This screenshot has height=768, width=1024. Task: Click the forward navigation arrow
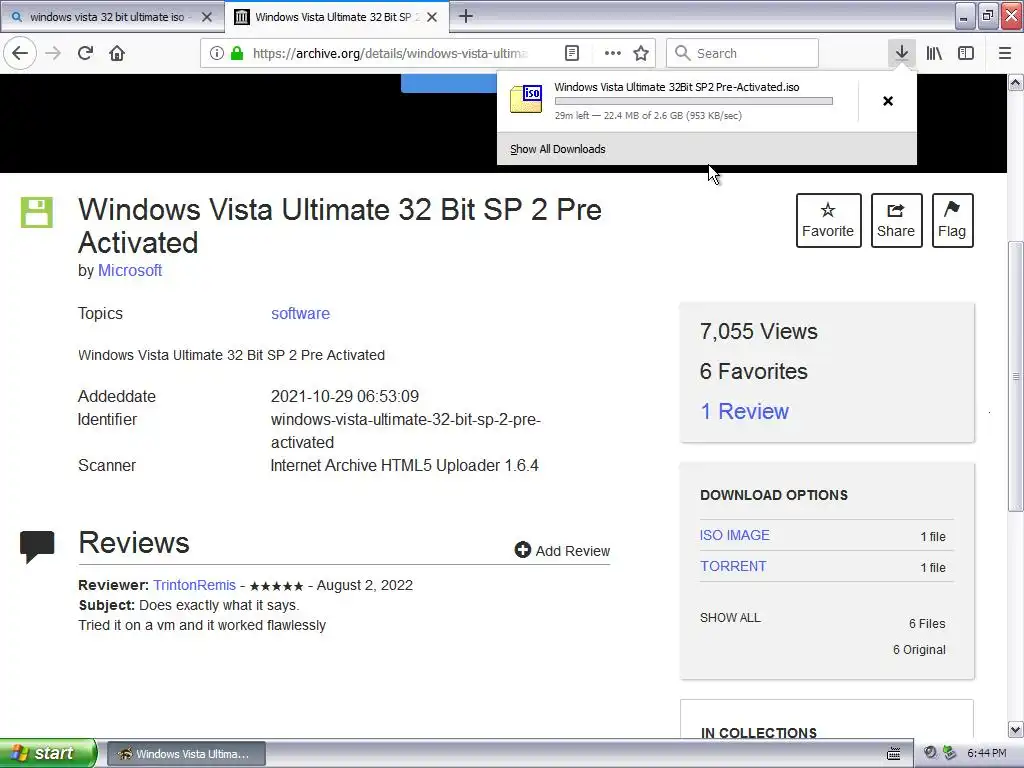click(53, 53)
